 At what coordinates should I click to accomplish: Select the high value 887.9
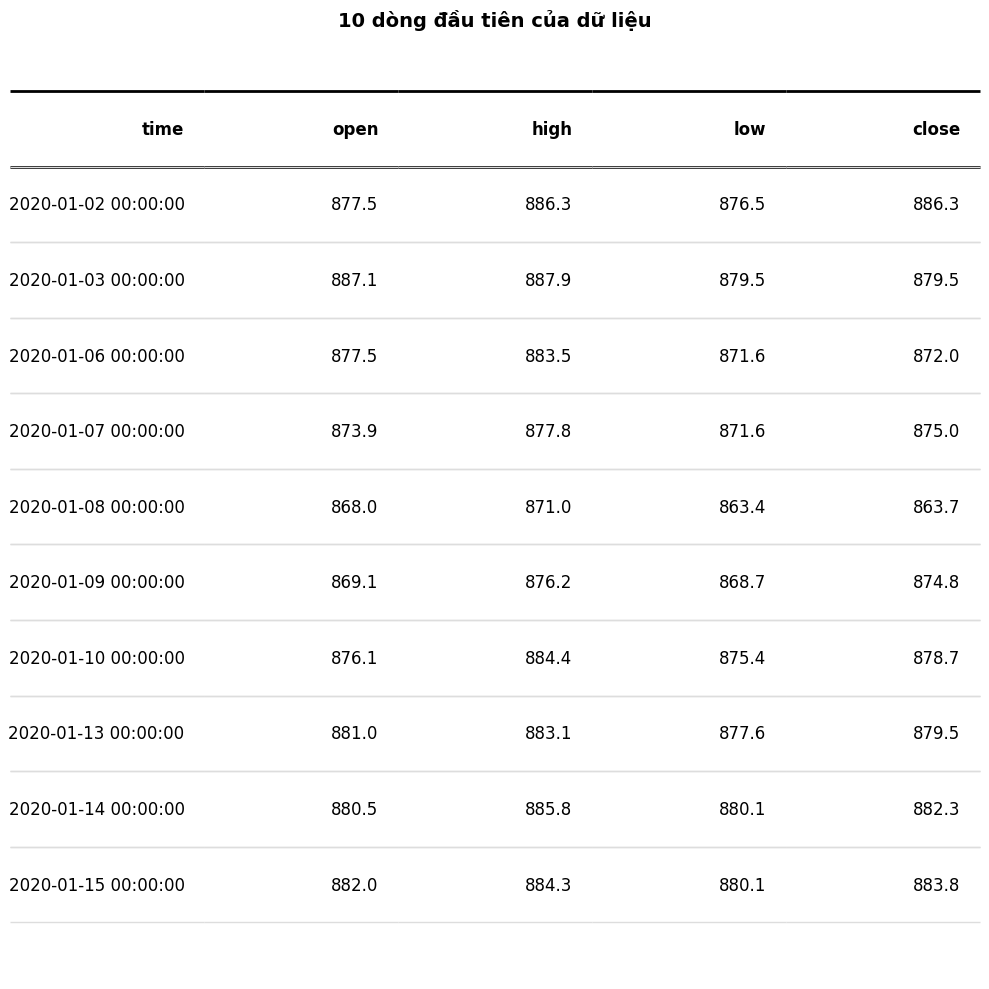click(x=548, y=281)
